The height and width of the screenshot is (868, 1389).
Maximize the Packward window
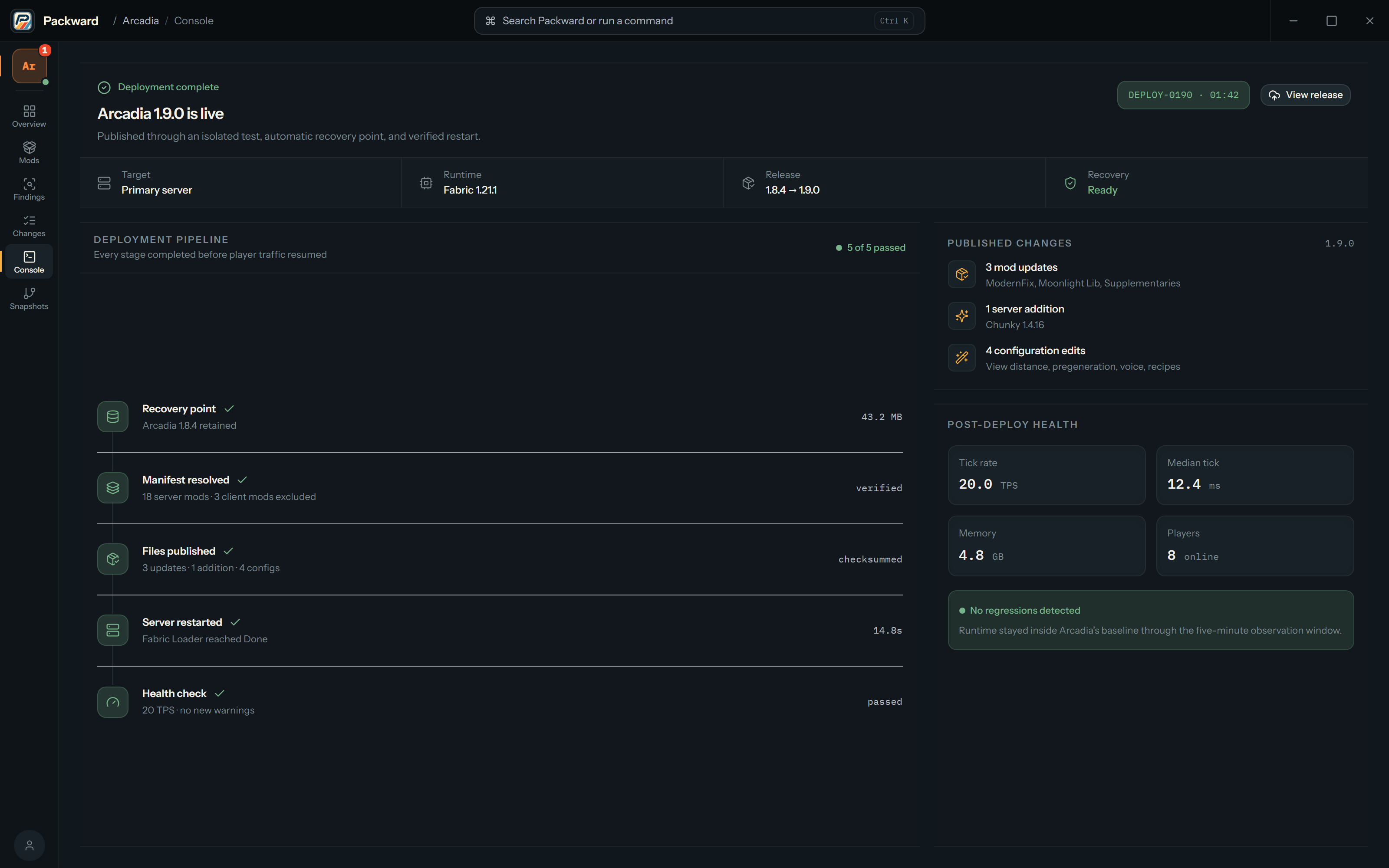tap(1332, 21)
